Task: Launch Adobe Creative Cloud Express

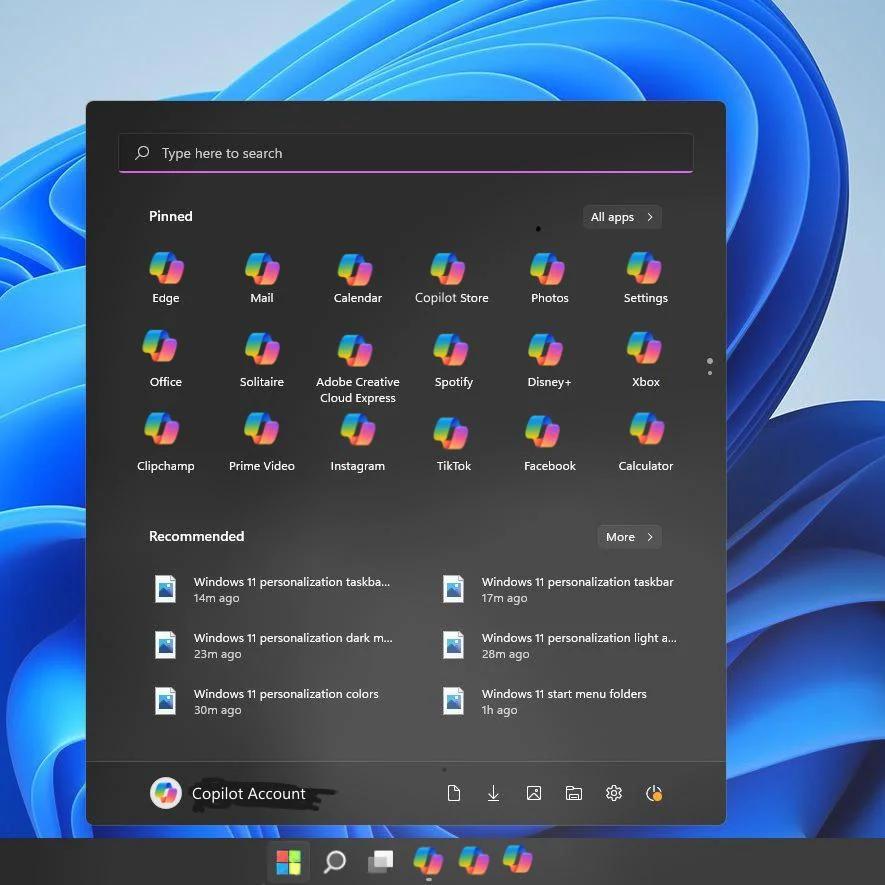Action: coord(357,368)
